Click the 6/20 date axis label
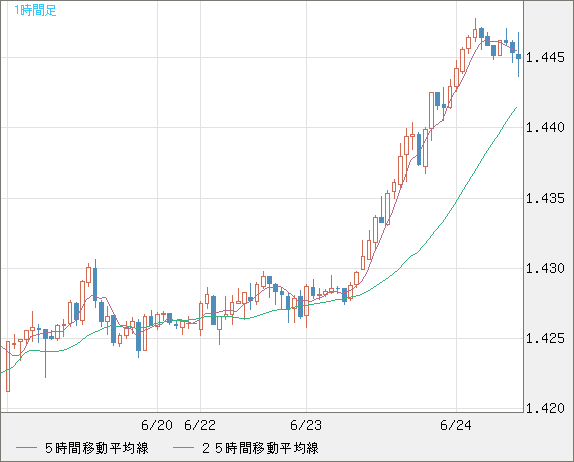Image resolution: width=574 pixels, height=462 pixels. [x=157, y=425]
